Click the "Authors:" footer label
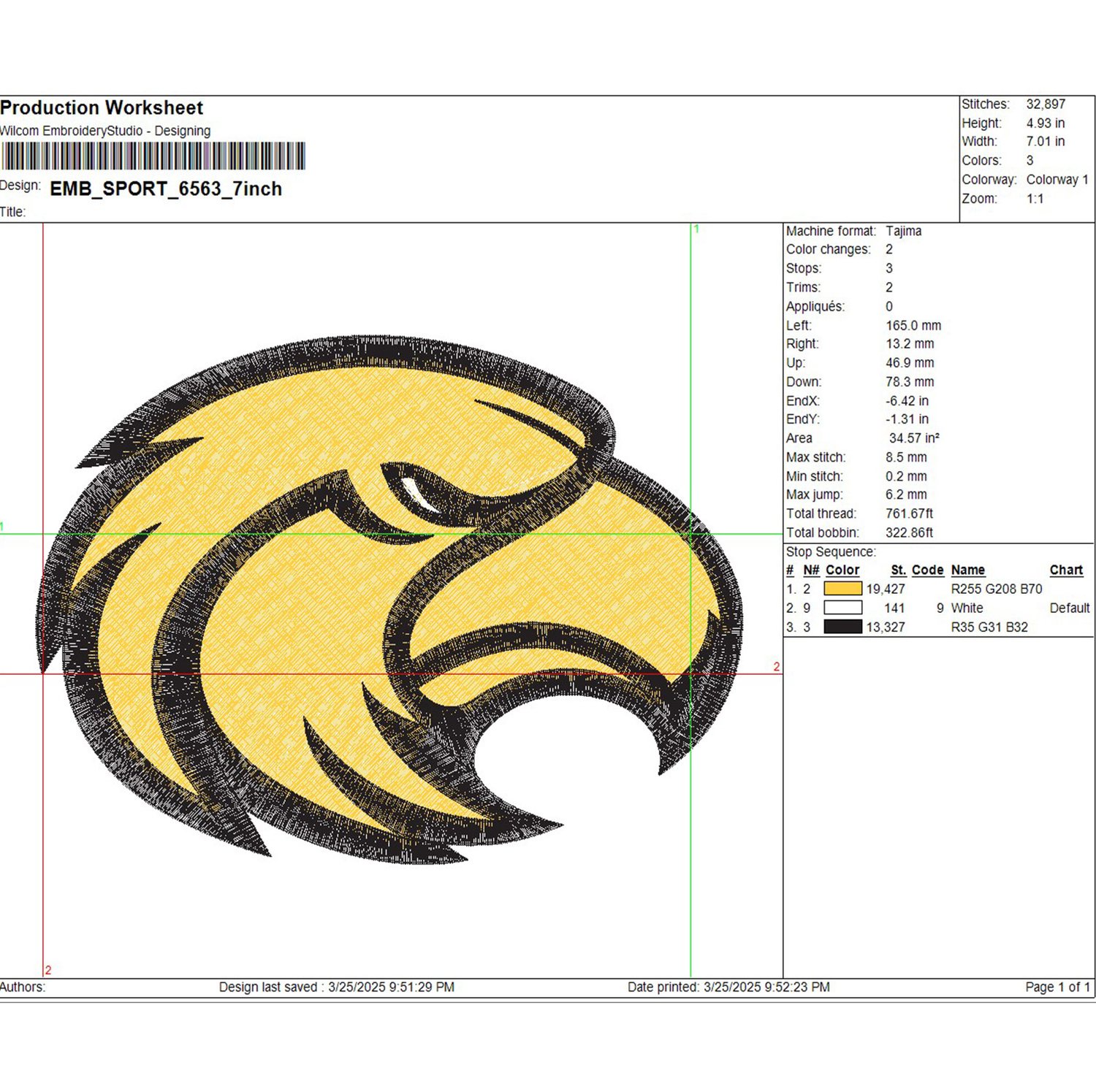The height and width of the screenshot is (1092, 1096). [x=23, y=988]
